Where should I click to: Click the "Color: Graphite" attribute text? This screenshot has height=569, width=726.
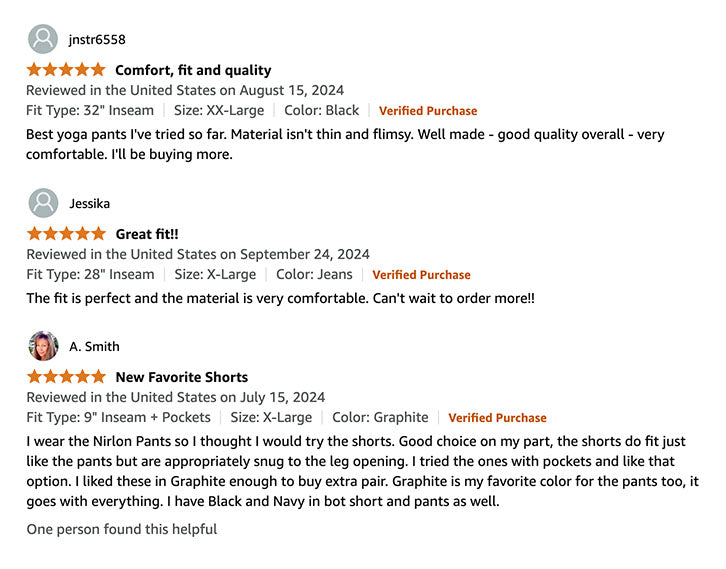pos(380,417)
